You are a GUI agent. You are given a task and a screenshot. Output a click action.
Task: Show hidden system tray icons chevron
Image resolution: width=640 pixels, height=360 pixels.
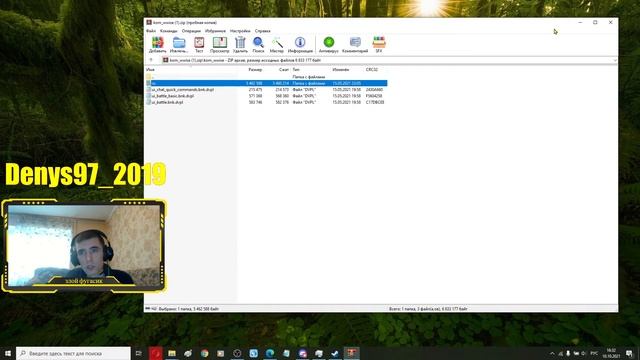pos(552,353)
